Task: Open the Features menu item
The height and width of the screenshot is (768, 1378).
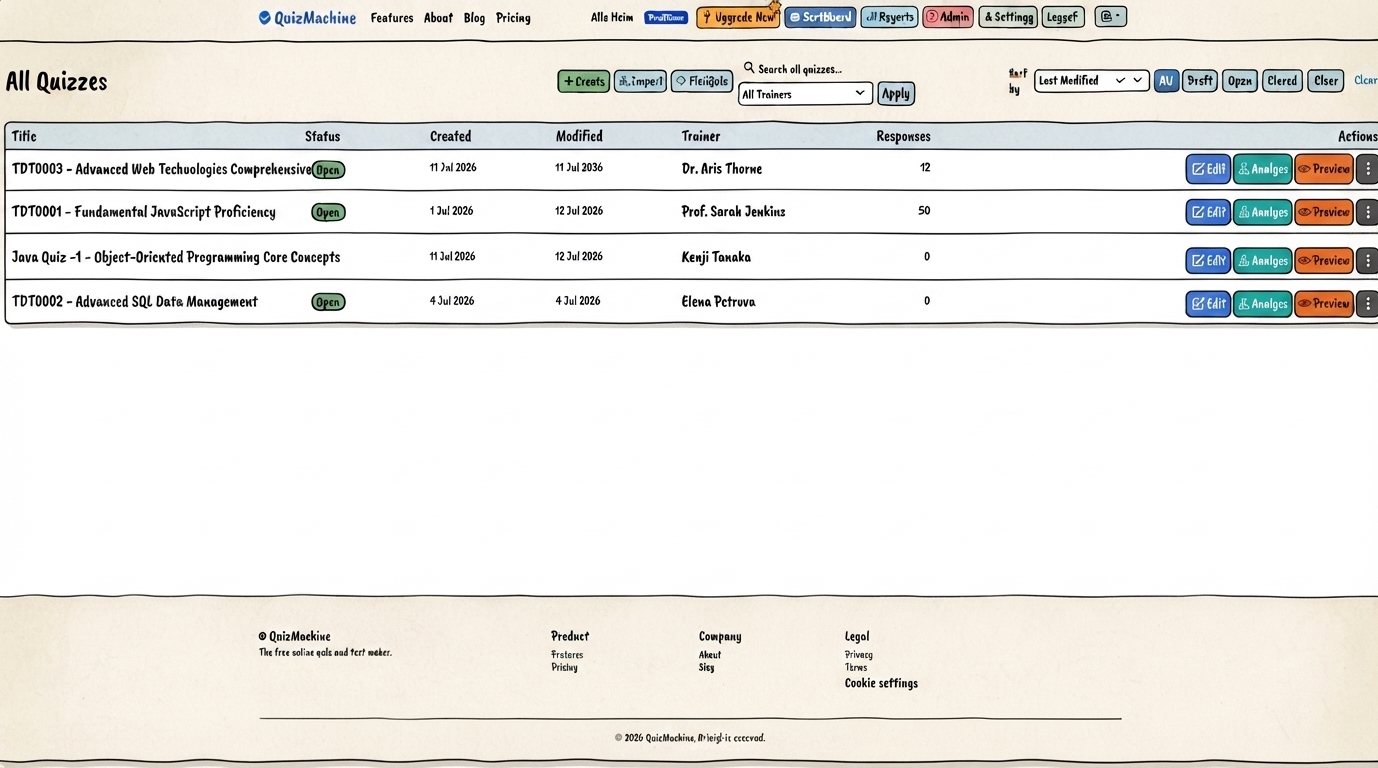Action: pyautogui.click(x=392, y=18)
